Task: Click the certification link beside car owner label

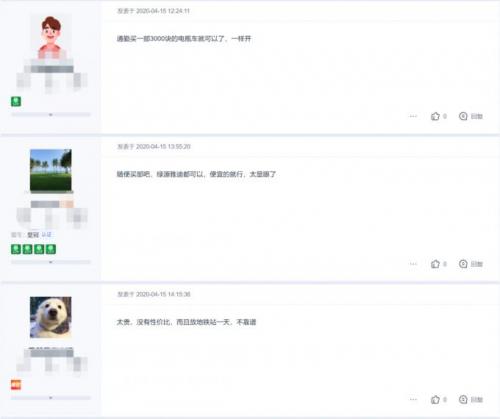Action: pyautogui.click(x=47, y=235)
